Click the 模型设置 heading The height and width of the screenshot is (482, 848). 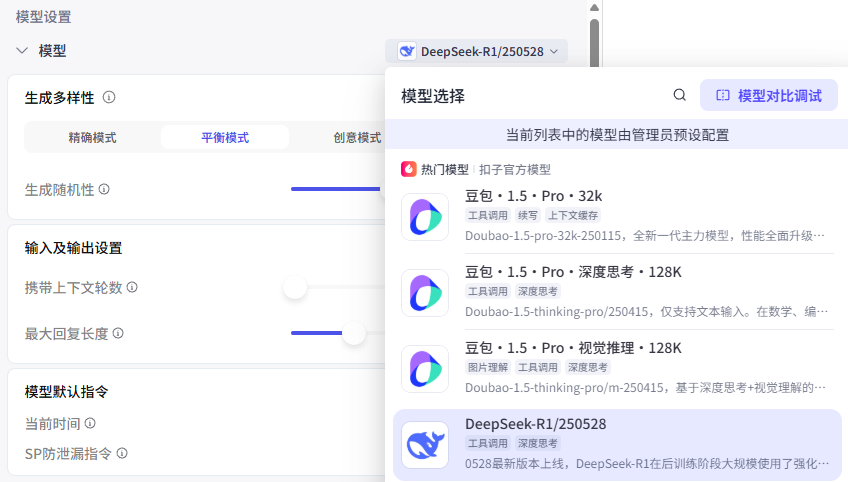coord(43,17)
